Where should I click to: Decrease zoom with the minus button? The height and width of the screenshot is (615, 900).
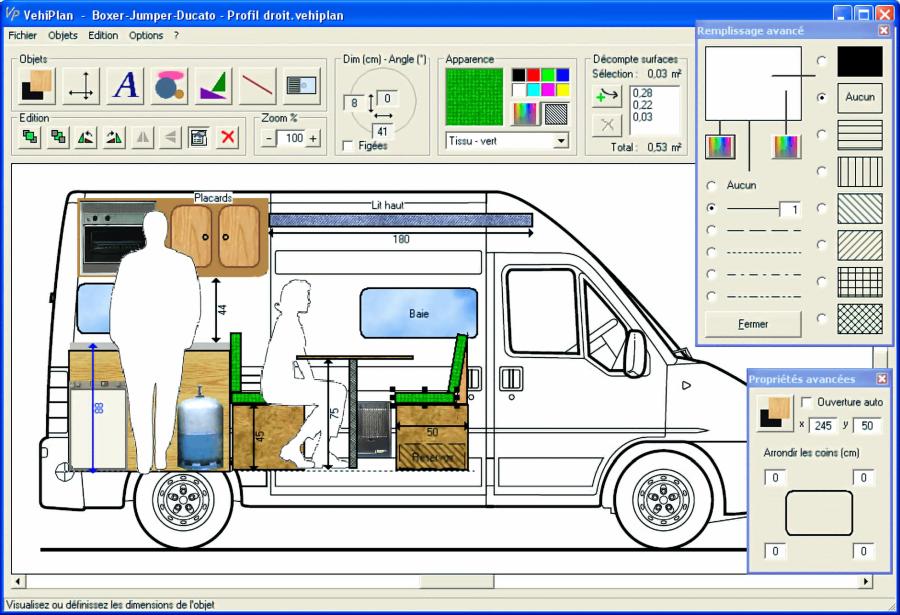pos(269,138)
